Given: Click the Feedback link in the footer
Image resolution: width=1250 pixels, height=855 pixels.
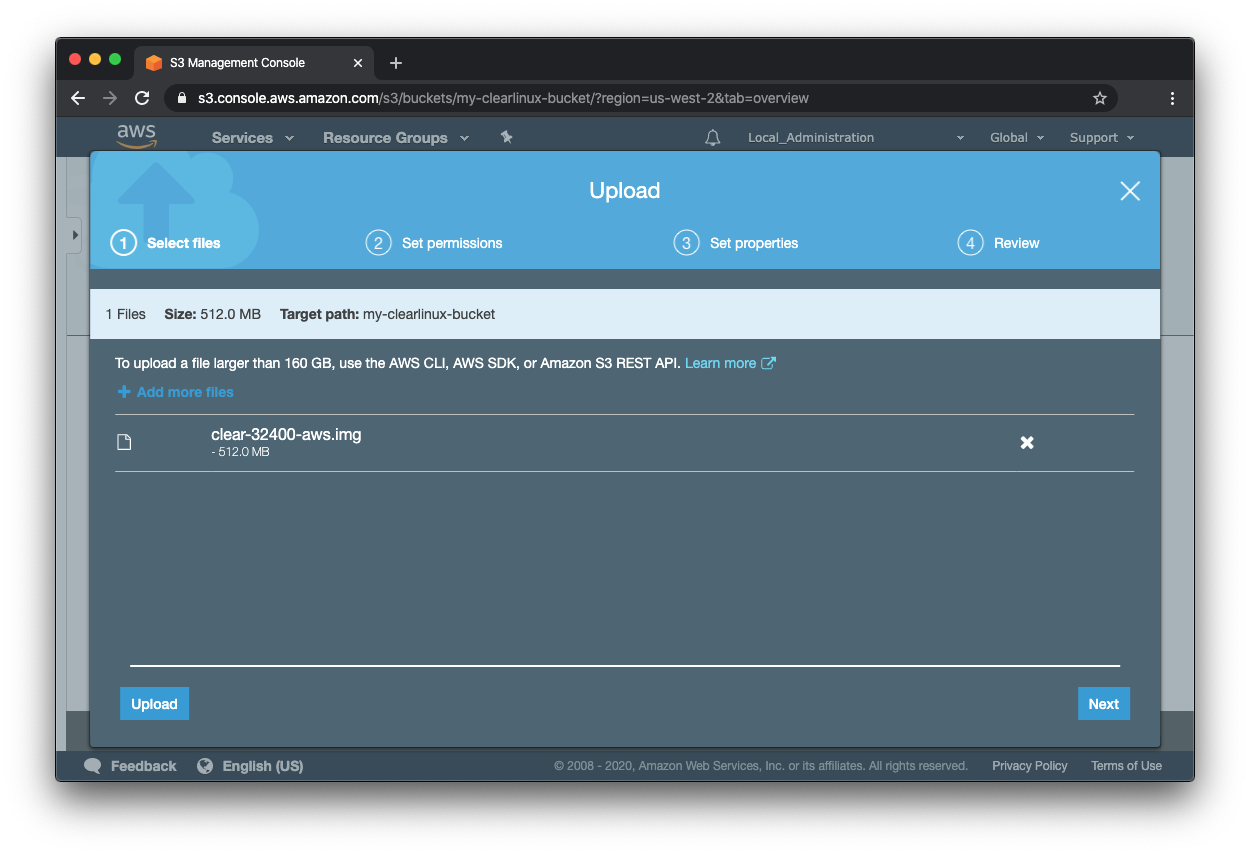Looking at the screenshot, I should tap(143, 766).
